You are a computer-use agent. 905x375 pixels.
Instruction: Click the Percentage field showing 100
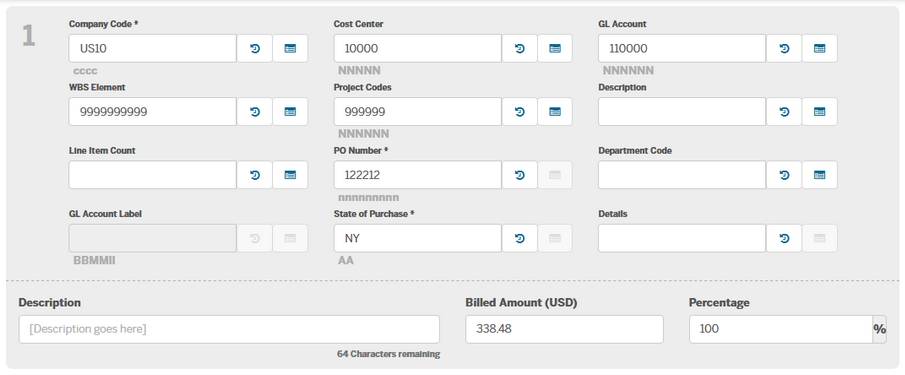781,329
